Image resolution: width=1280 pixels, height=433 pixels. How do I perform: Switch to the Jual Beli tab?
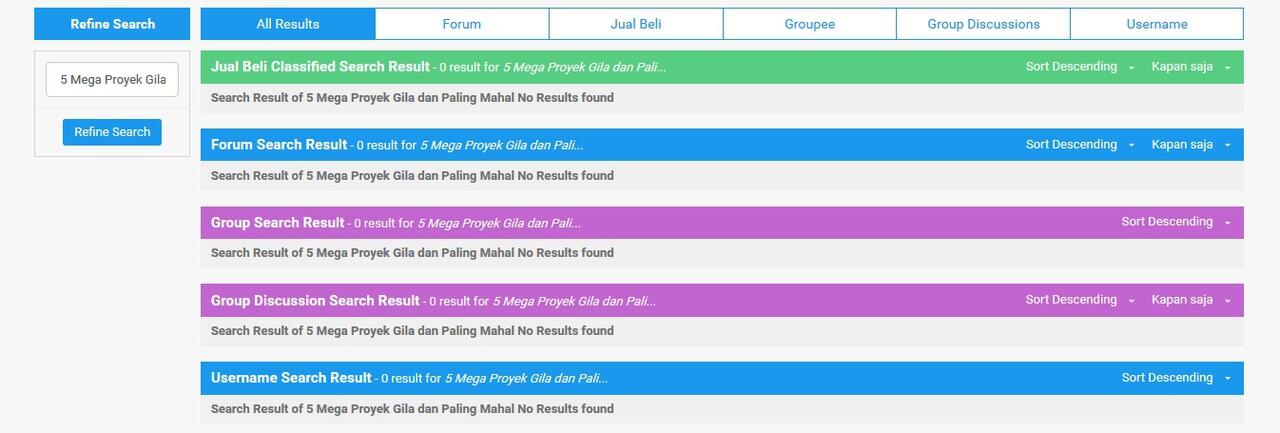coord(636,24)
